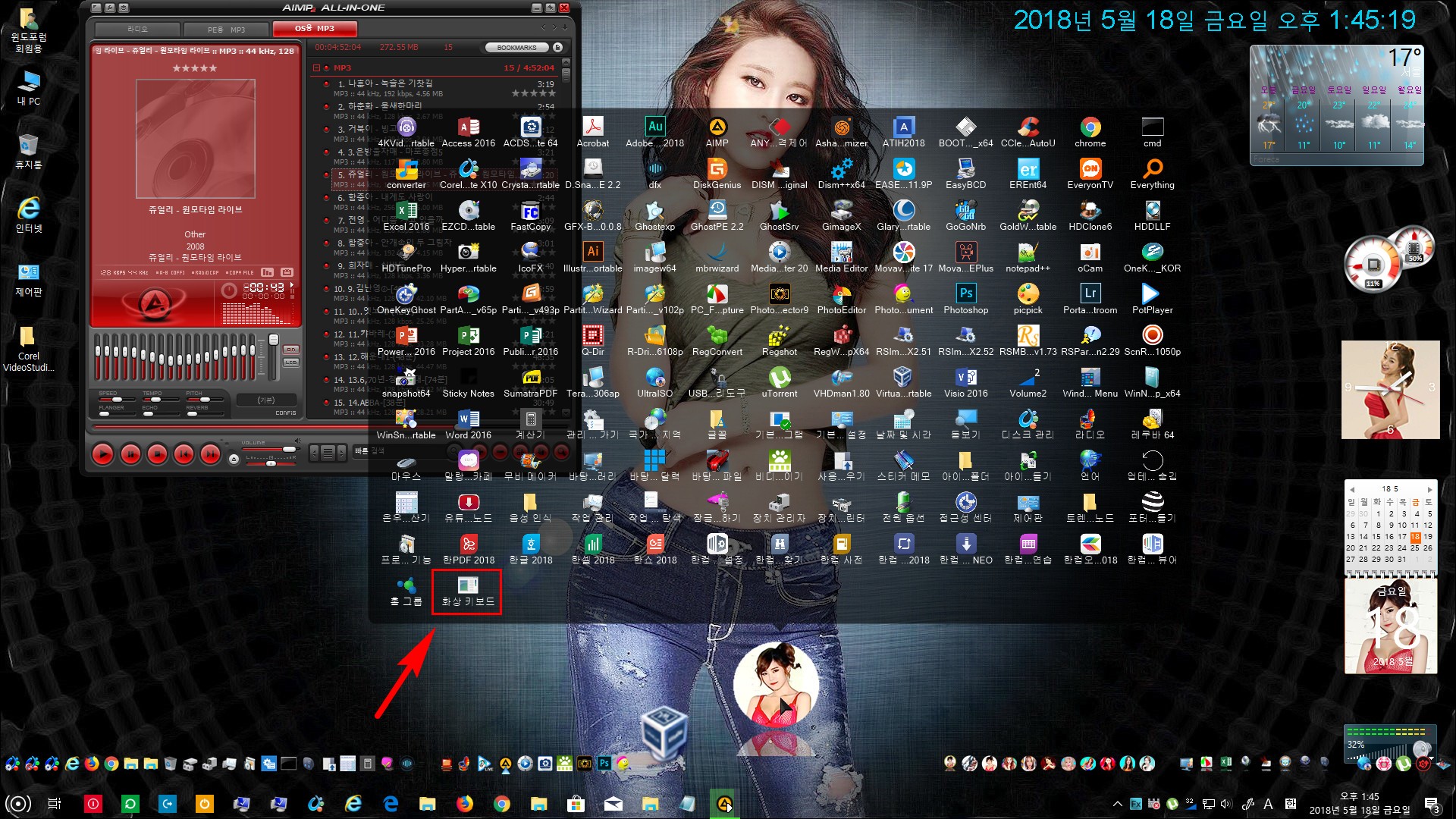
Task: Toggle AIMP equalizer ON button
Action: click(290, 350)
